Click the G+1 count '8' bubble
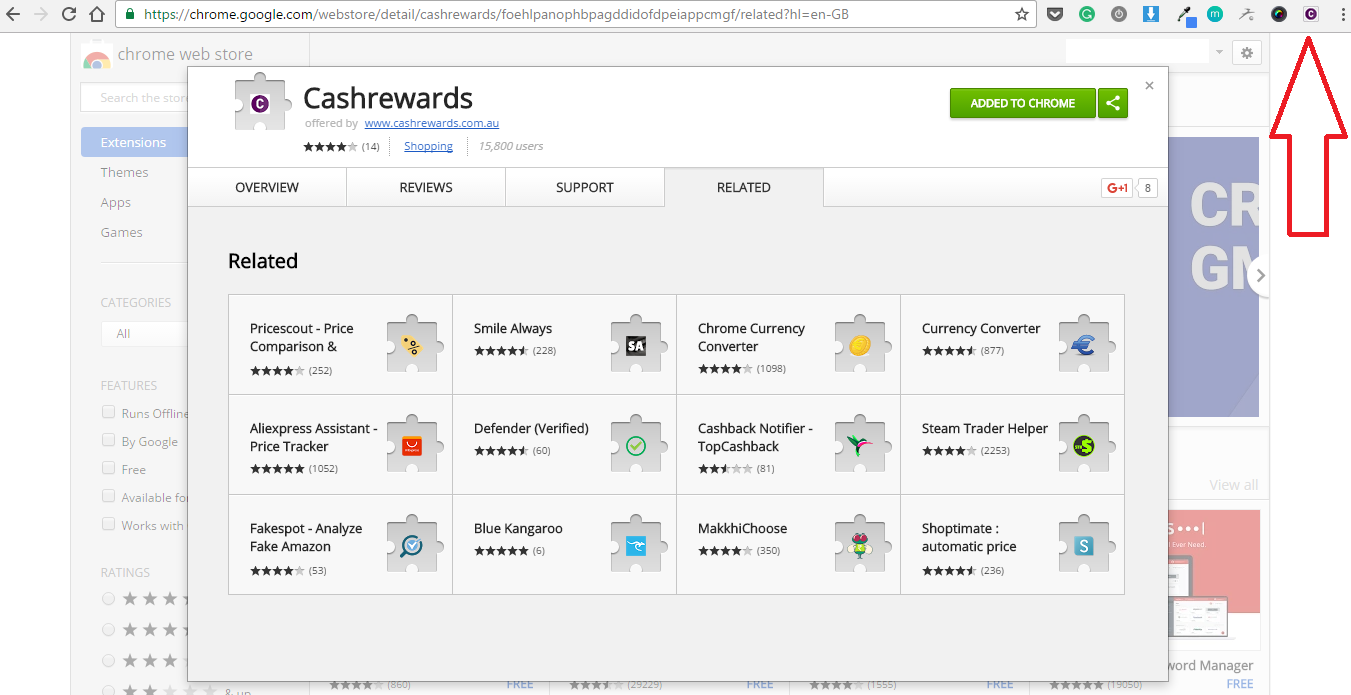 (1147, 188)
